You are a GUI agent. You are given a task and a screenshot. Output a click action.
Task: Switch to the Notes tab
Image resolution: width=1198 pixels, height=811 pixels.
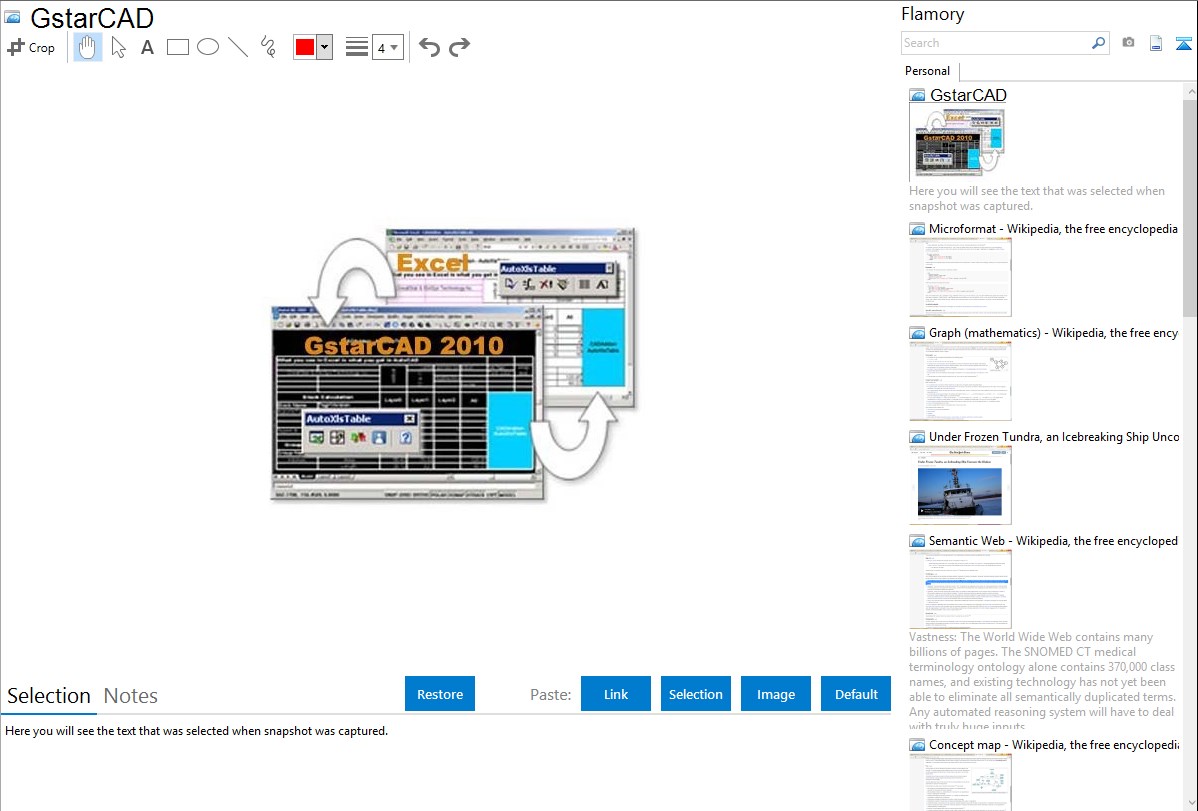coord(131,696)
